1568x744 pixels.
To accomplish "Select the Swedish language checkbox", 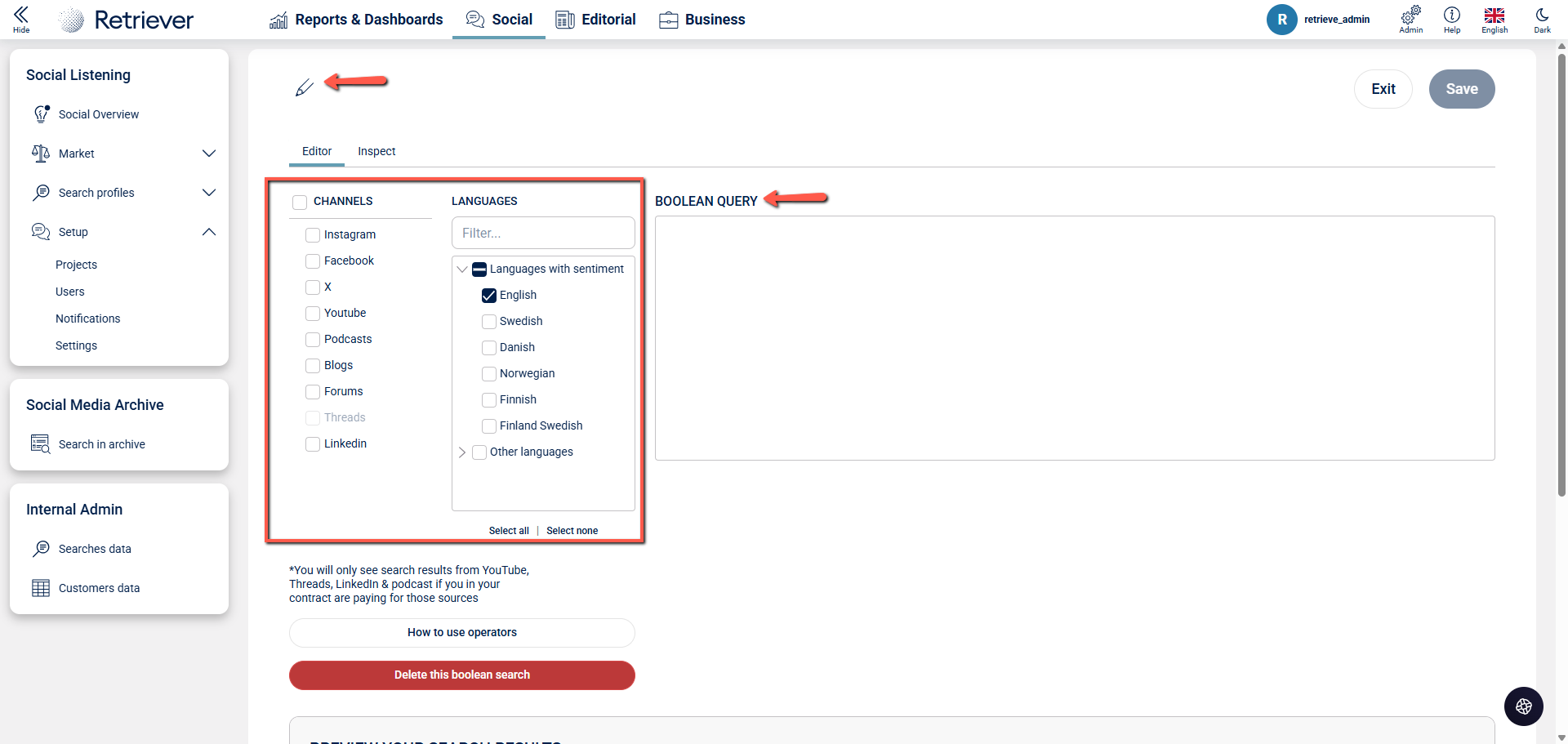I will 489,322.
